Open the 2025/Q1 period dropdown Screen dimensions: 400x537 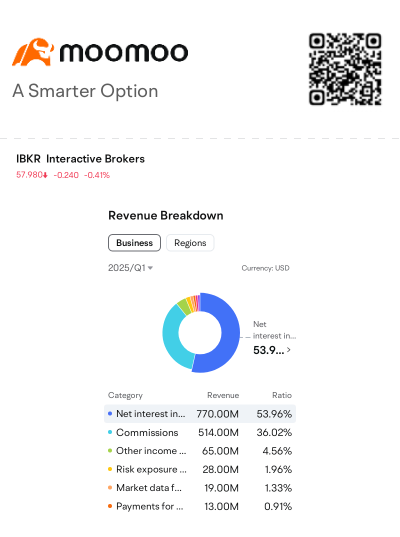coord(130,268)
